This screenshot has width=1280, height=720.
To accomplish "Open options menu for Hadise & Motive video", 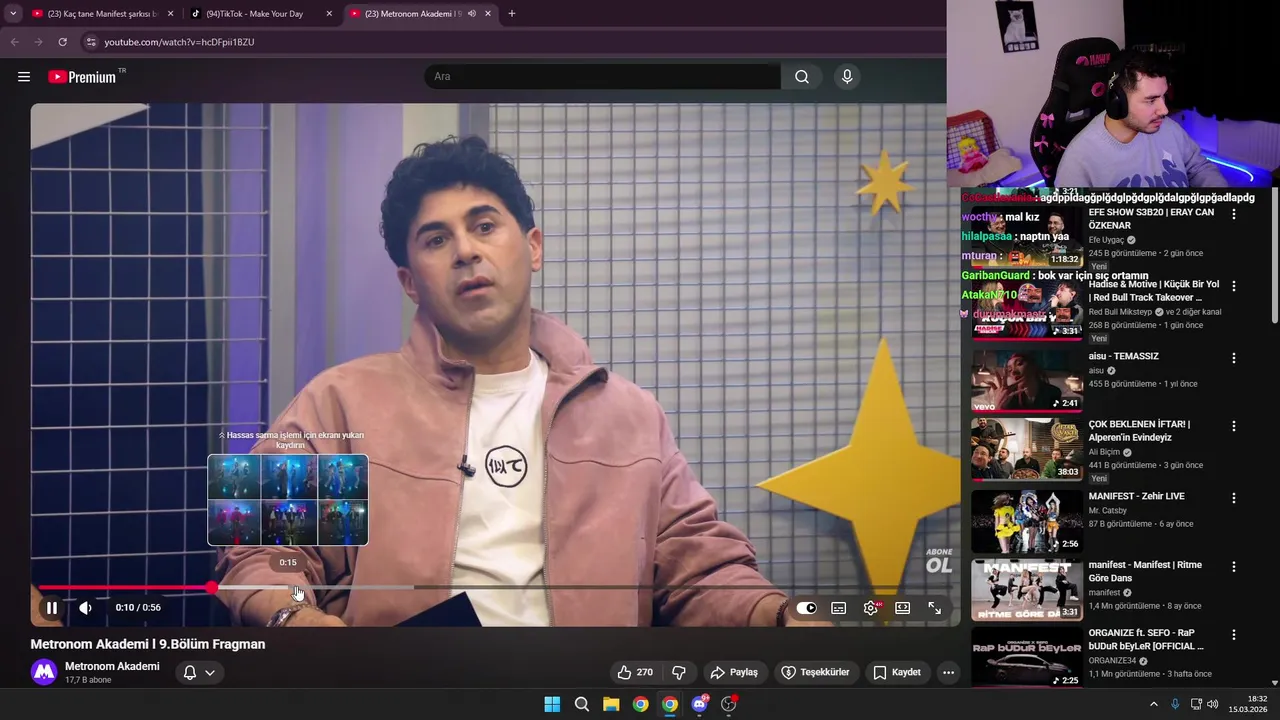I will (x=1234, y=286).
